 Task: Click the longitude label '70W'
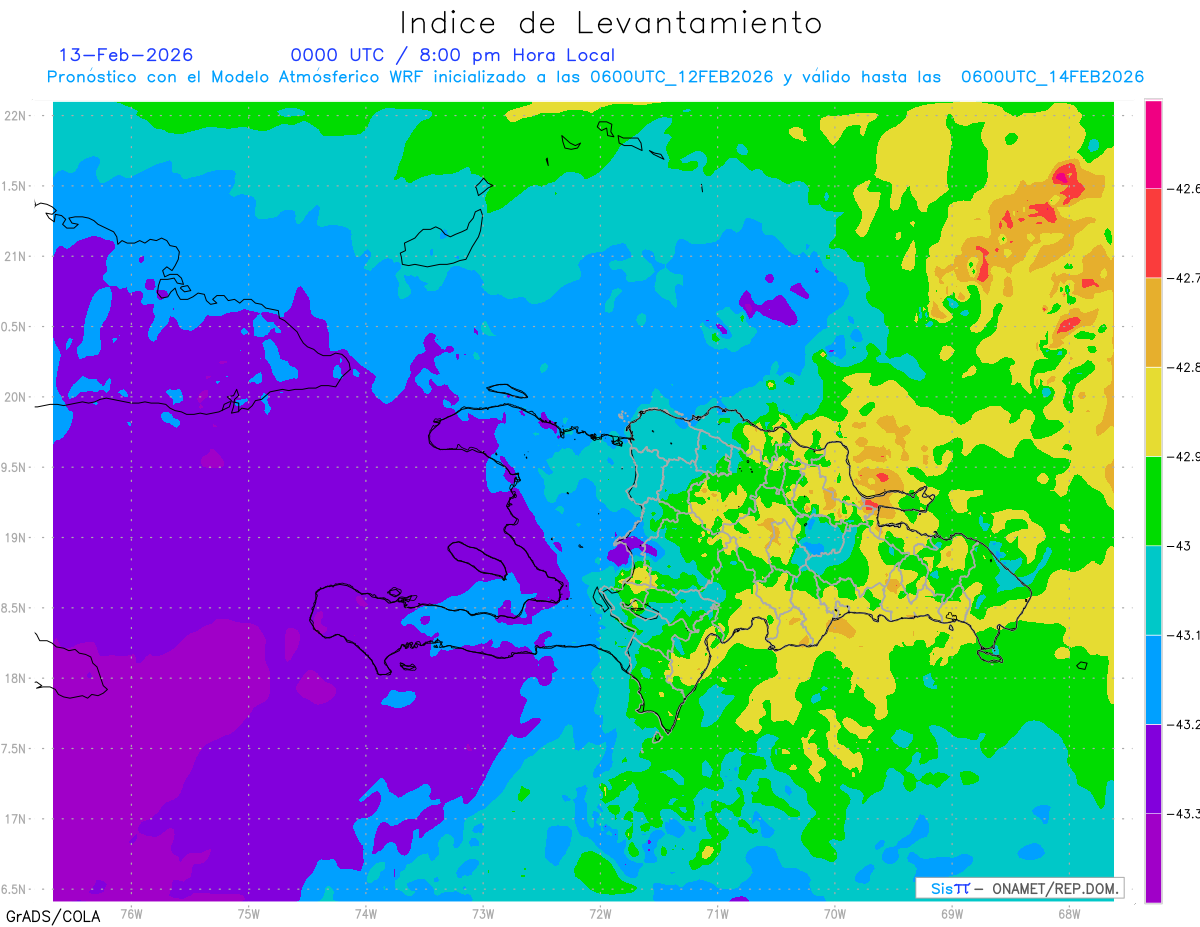(835, 914)
